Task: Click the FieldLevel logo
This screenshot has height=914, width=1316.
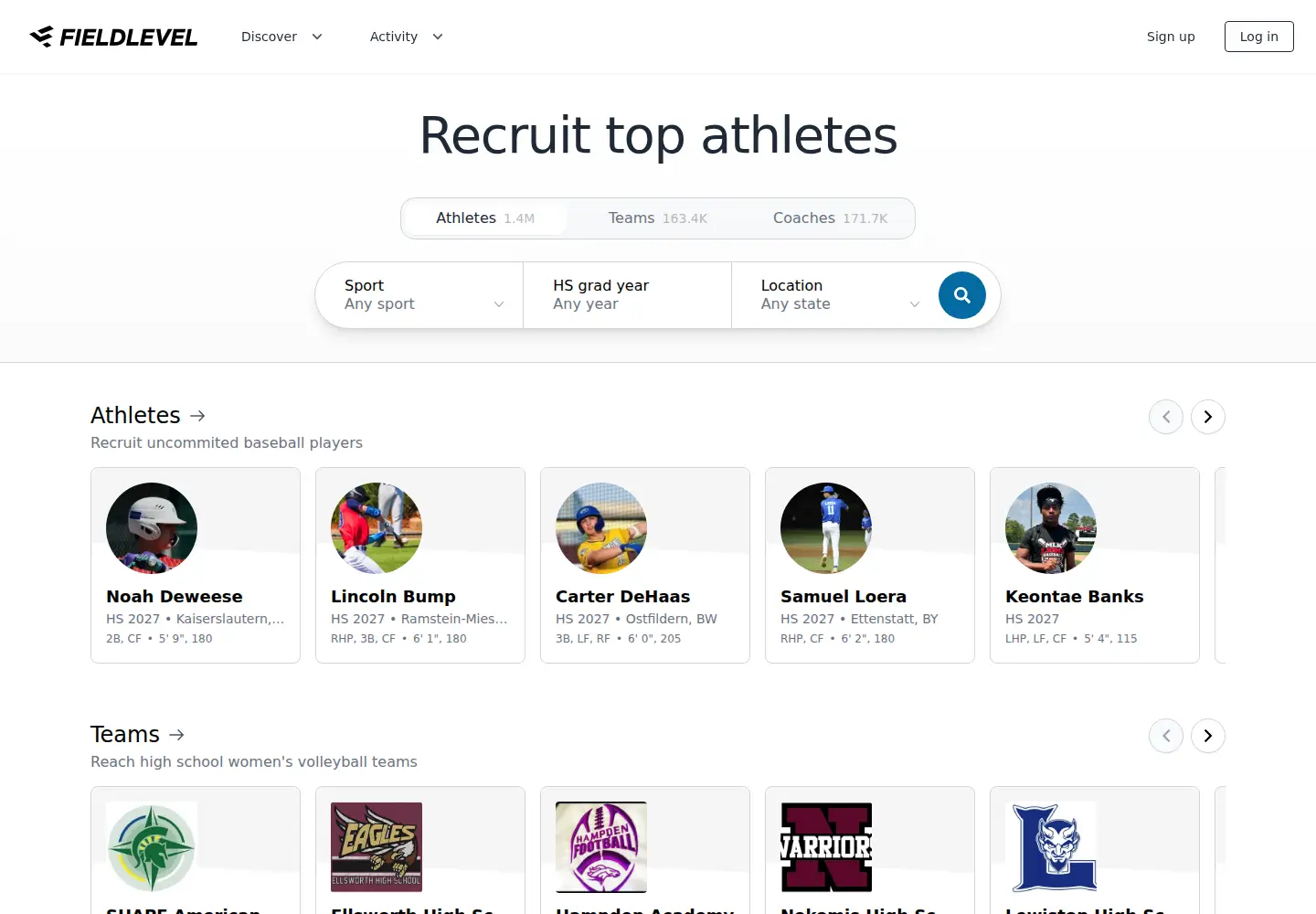Action: pos(113,37)
